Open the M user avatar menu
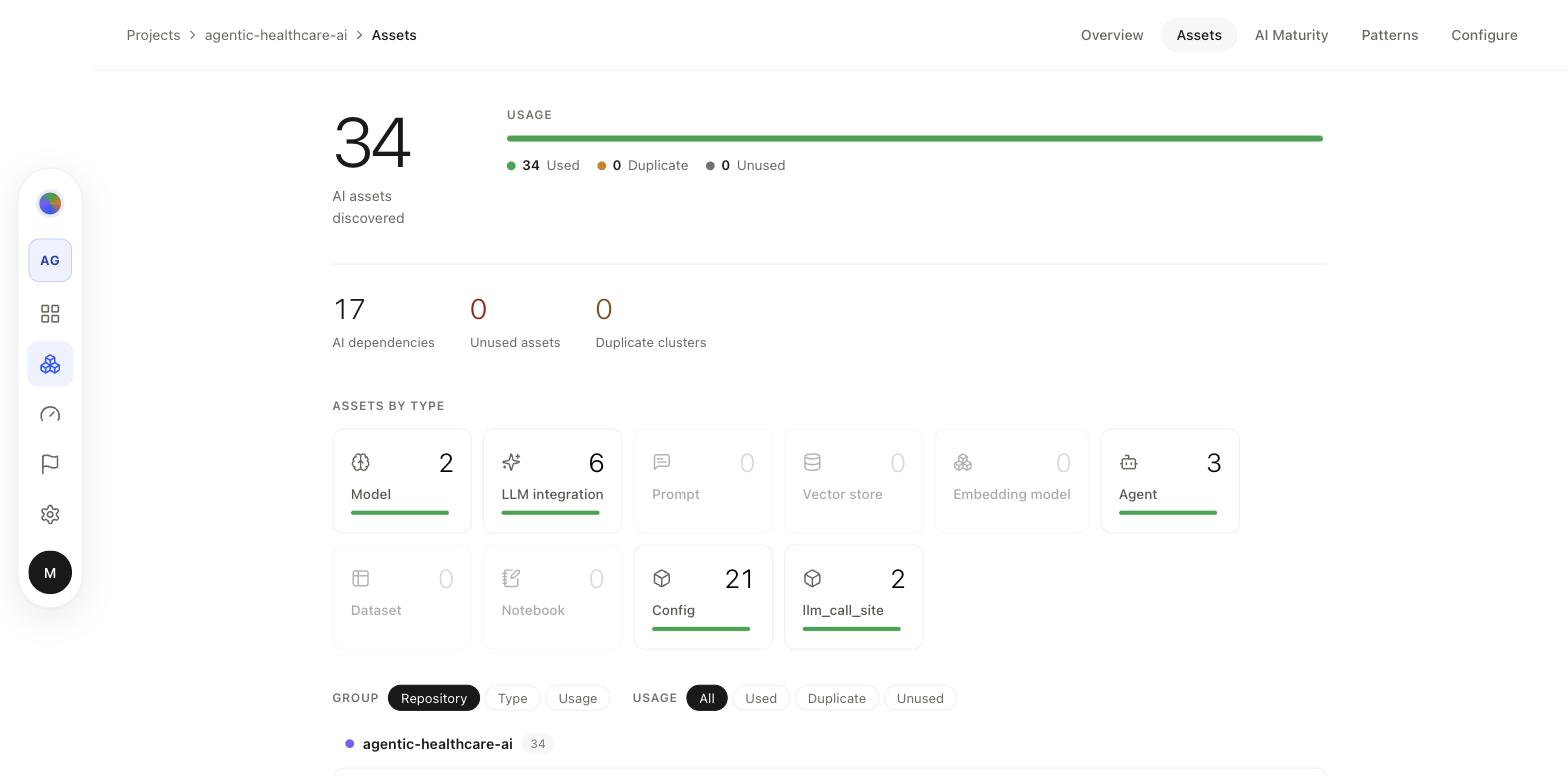 (50, 573)
